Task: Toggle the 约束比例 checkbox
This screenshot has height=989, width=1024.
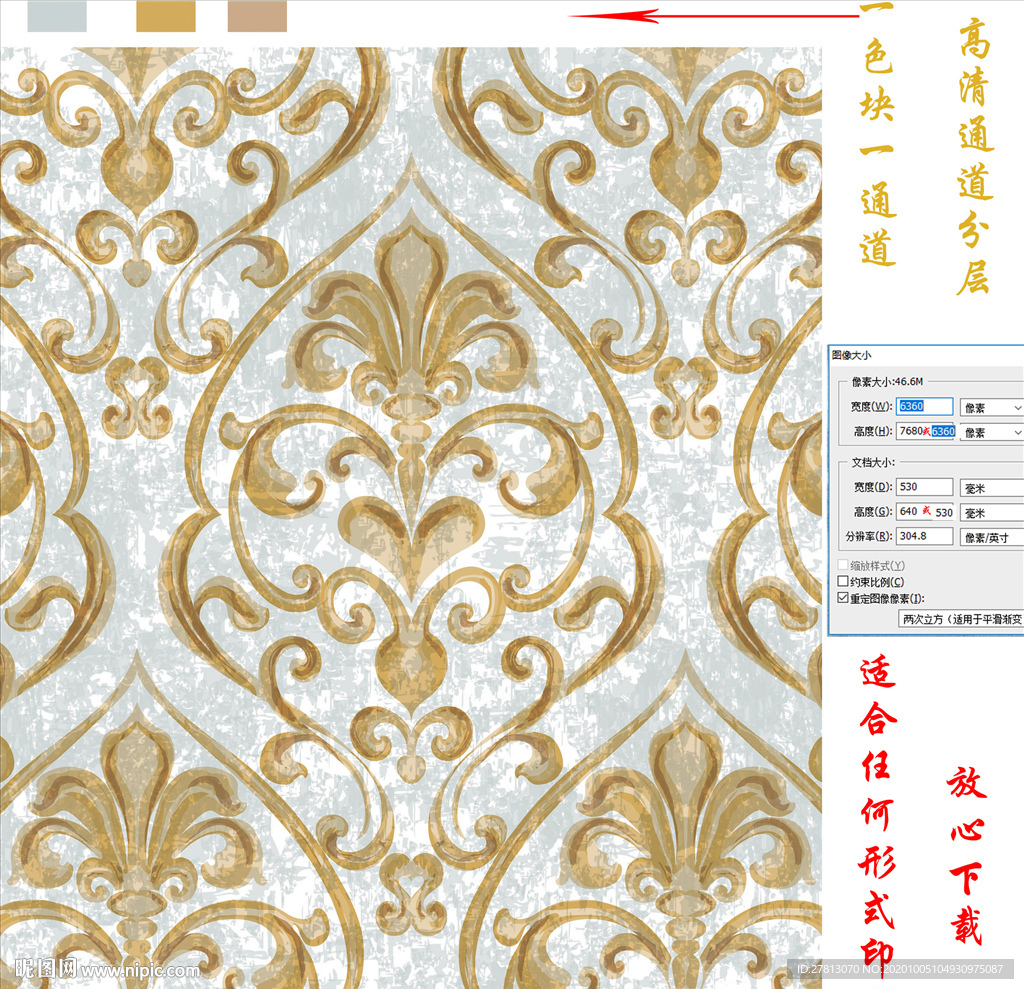Action: point(843,581)
